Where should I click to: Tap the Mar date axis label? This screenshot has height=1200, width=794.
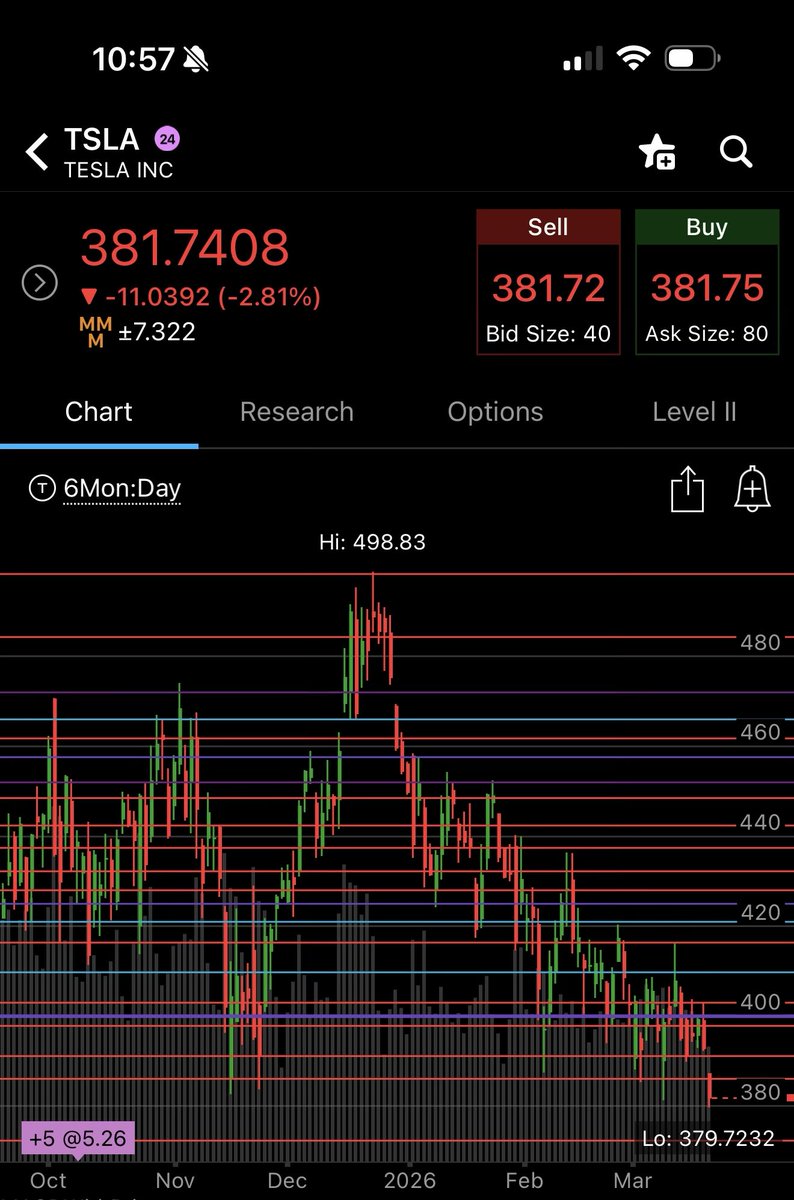point(632,1181)
